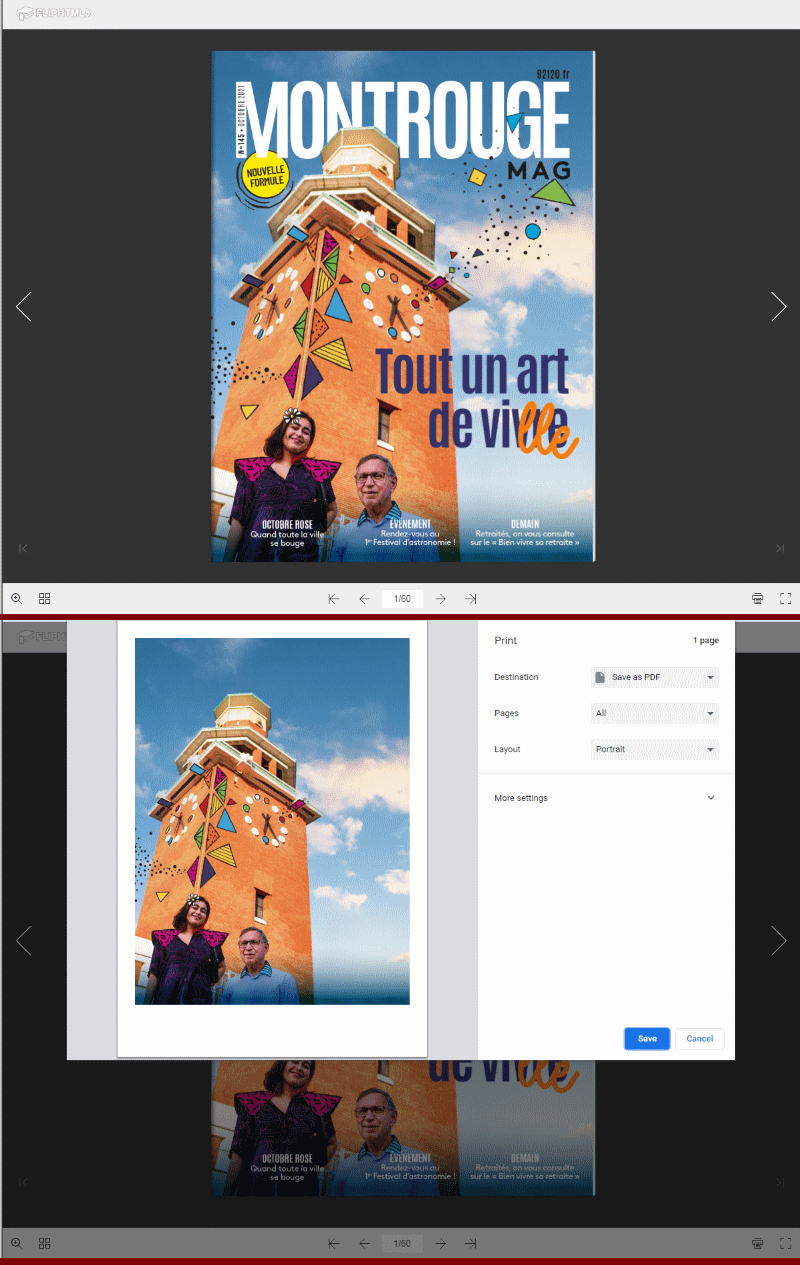Click the yellow "NOUVELLE FORMULE" badge on the cover
The height and width of the screenshot is (1265, 800).
click(x=266, y=176)
